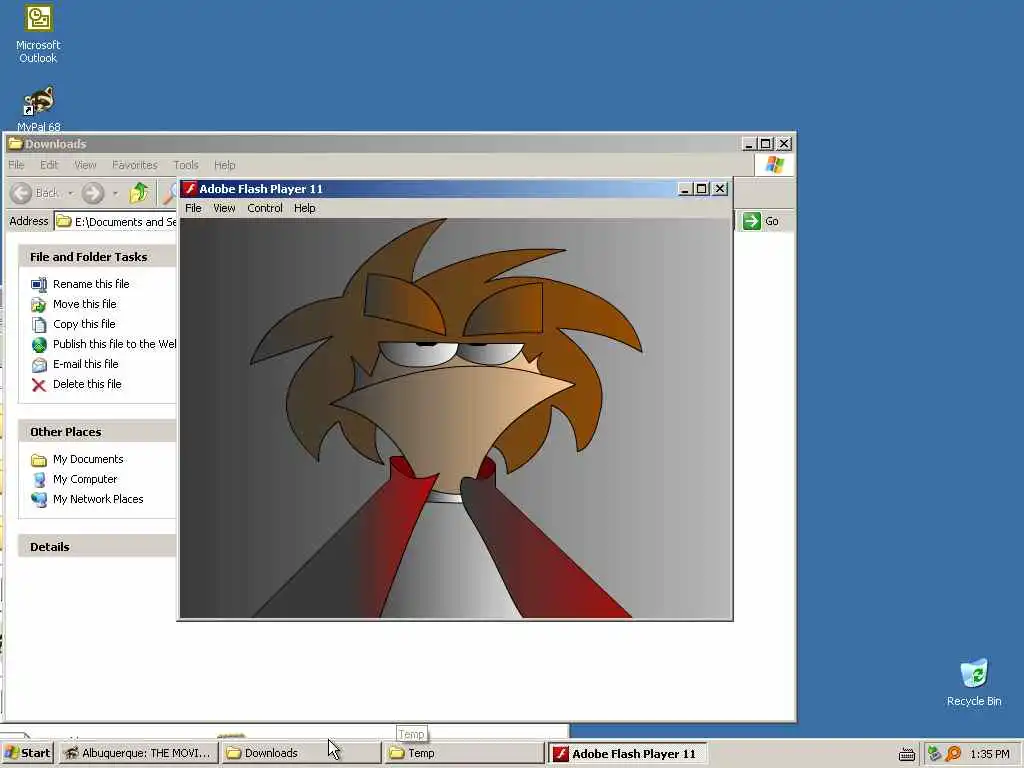Click the red X delete icon
Viewport: 1024px width, 768px height.
coord(39,385)
